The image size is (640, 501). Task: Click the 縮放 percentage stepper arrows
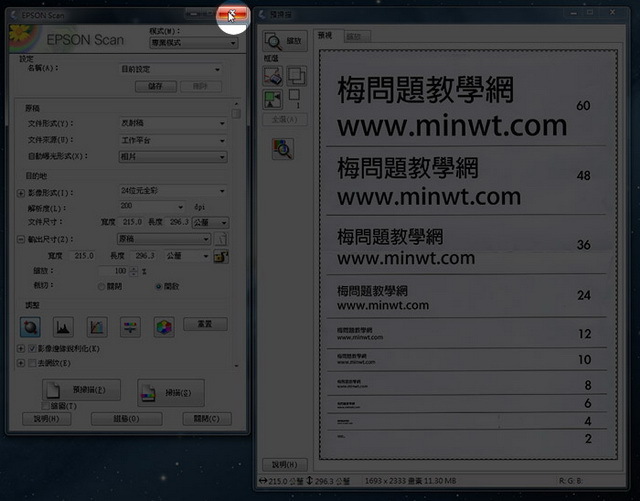click(134, 271)
